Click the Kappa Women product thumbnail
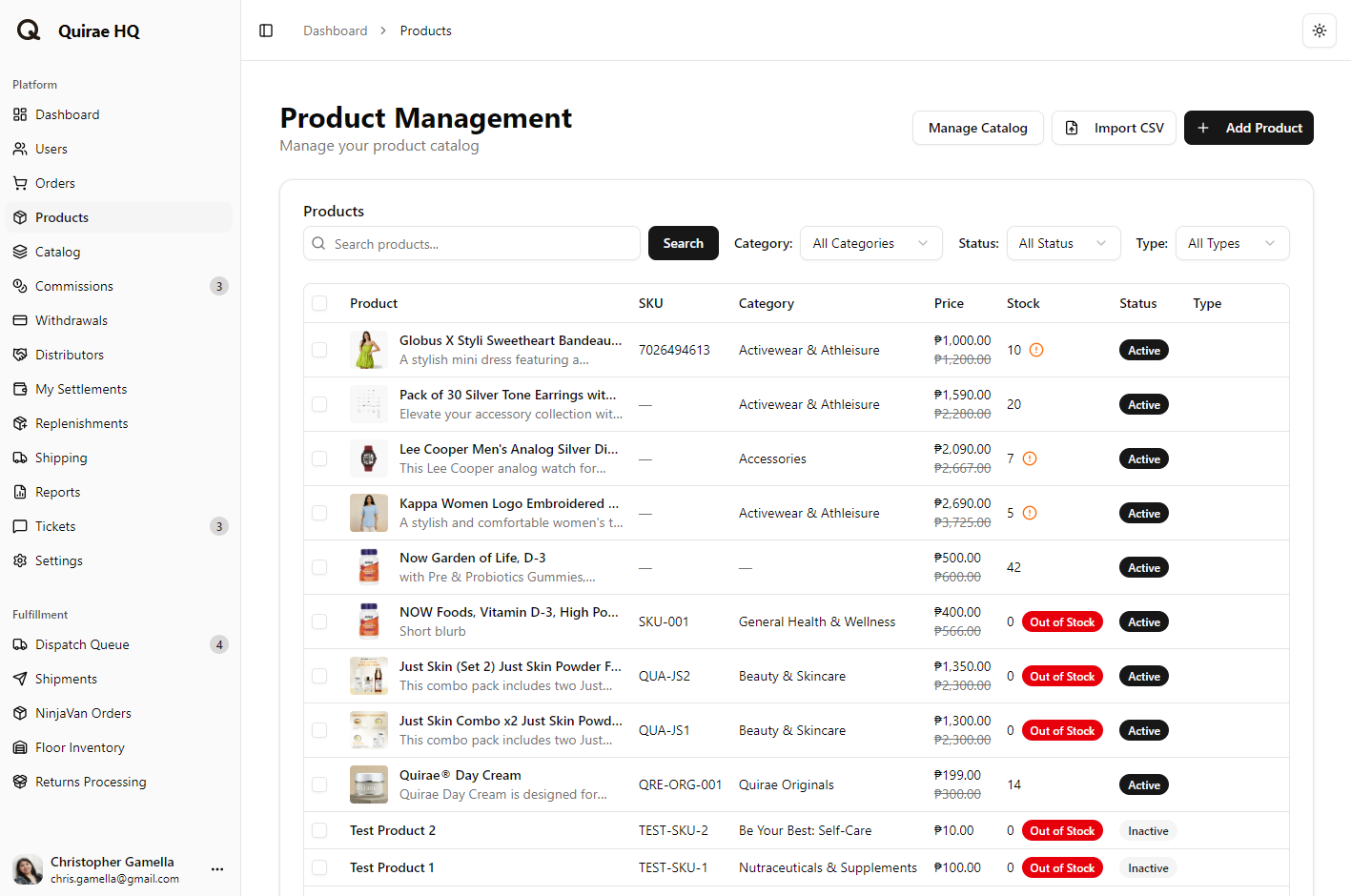Screen dimensions: 1351x896 (x=368, y=513)
